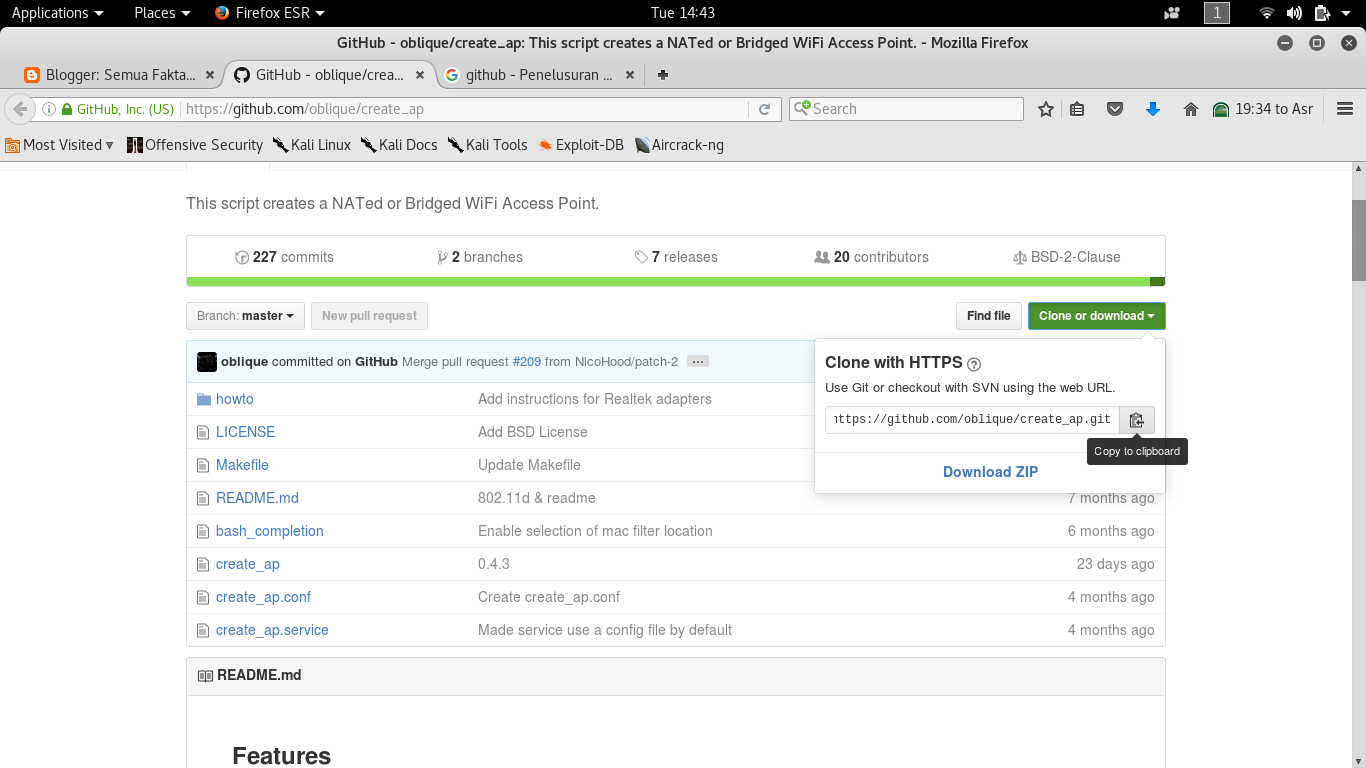Image resolution: width=1366 pixels, height=768 pixels.
Task: Open the howto folder
Action: [235, 399]
